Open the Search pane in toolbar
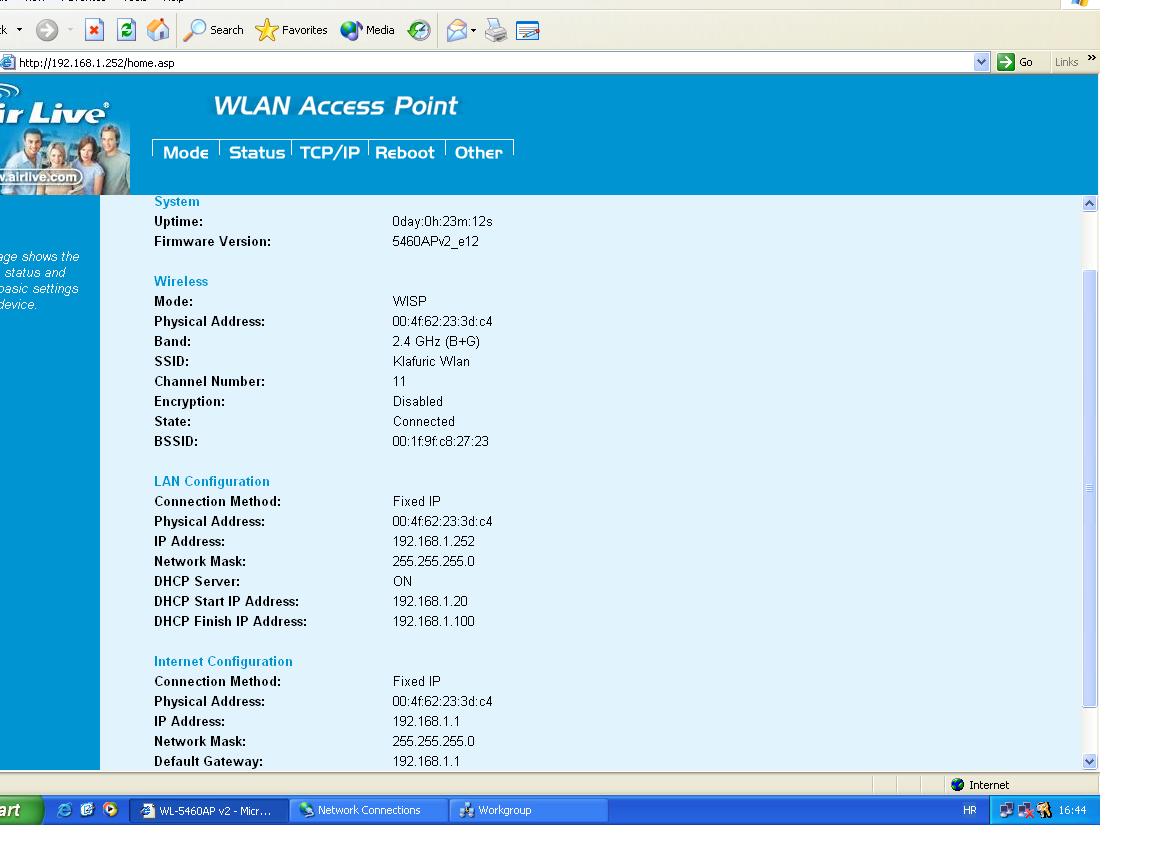The width and height of the screenshot is (1152, 864). tap(213, 30)
